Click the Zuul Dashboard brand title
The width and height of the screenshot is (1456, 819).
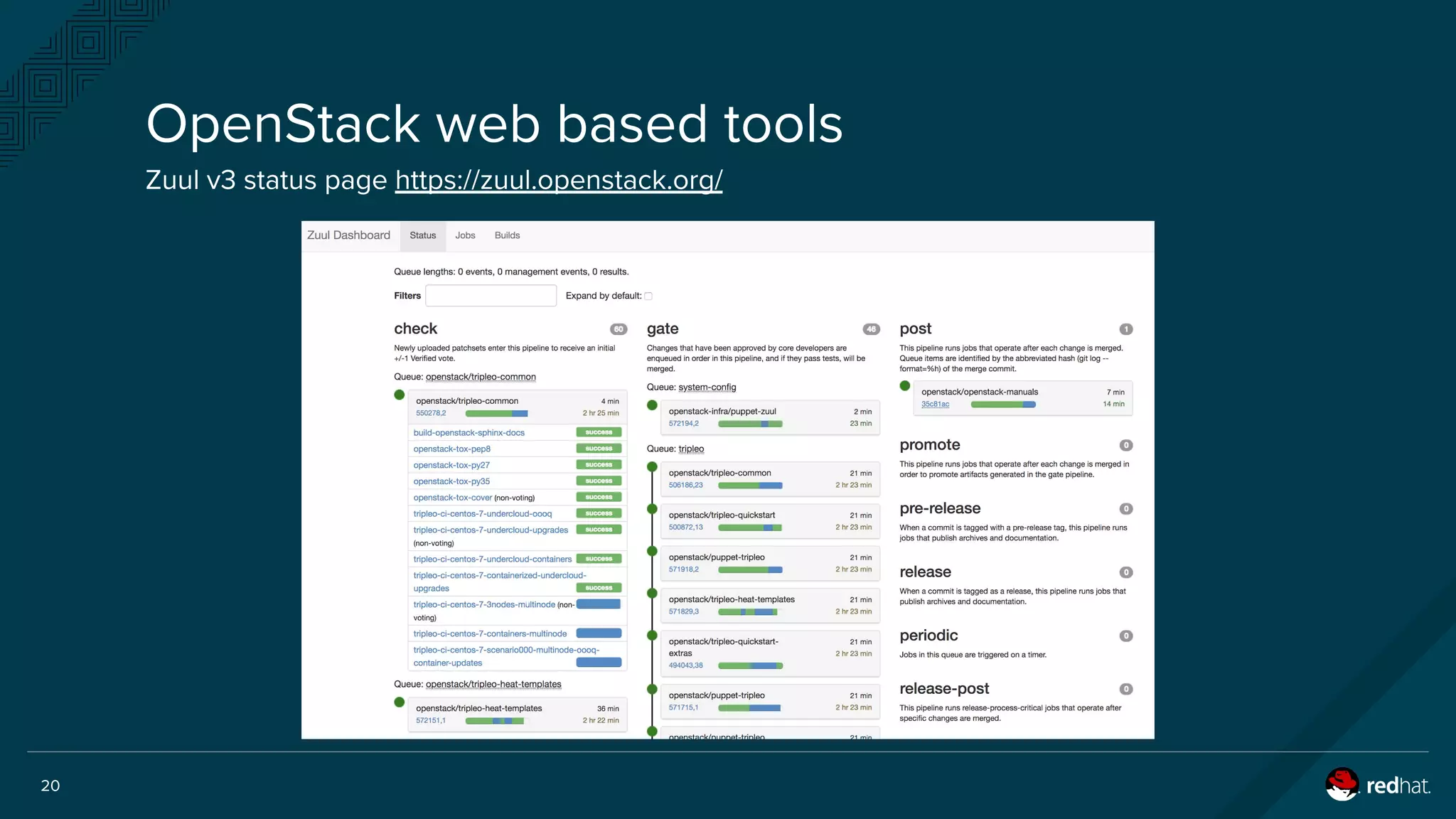(x=348, y=235)
